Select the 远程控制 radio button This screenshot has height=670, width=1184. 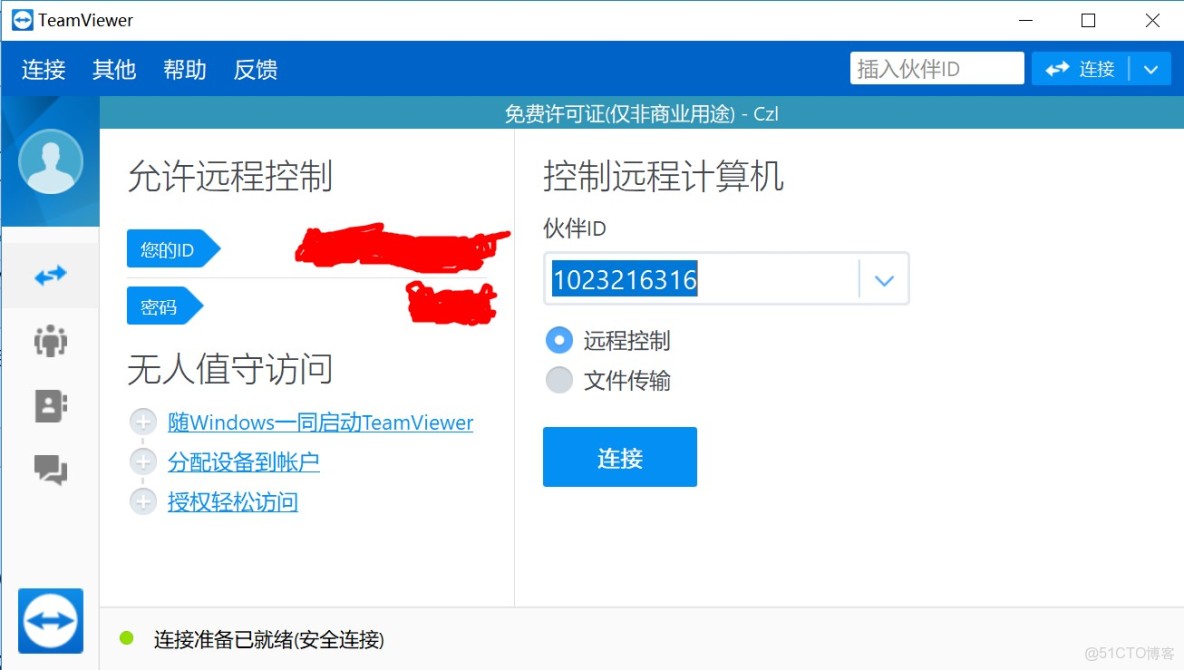coord(559,340)
